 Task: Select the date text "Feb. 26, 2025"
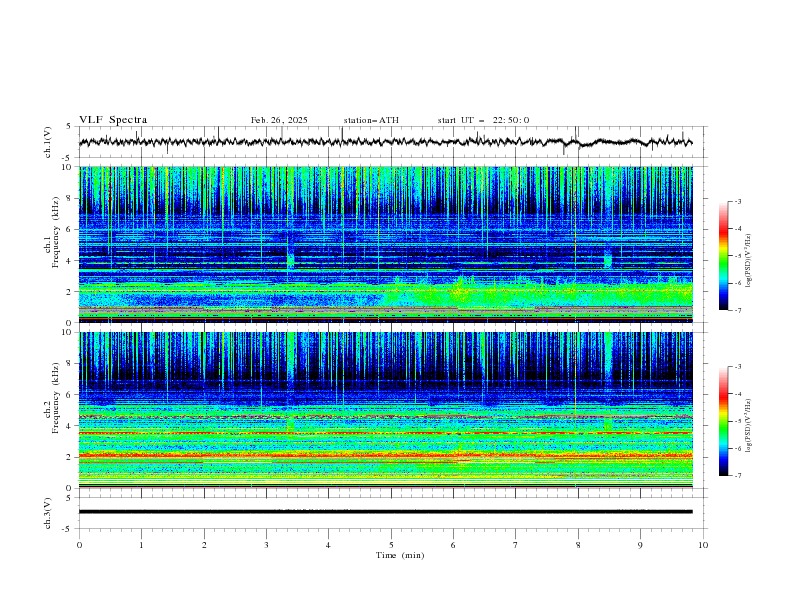coord(279,120)
